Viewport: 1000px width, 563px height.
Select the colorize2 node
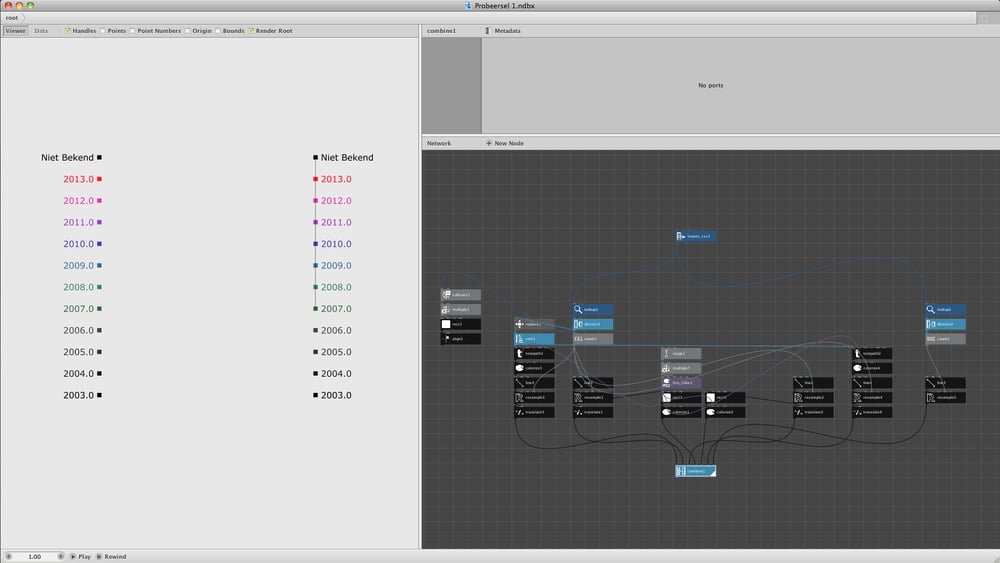coord(725,412)
